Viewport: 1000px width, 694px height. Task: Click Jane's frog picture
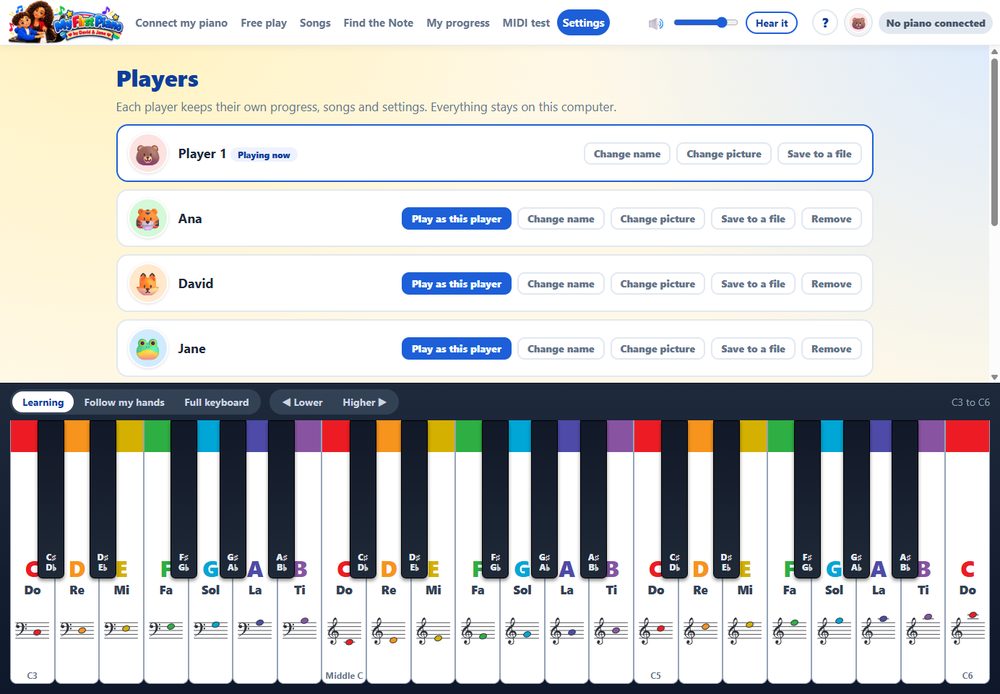pos(148,349)
